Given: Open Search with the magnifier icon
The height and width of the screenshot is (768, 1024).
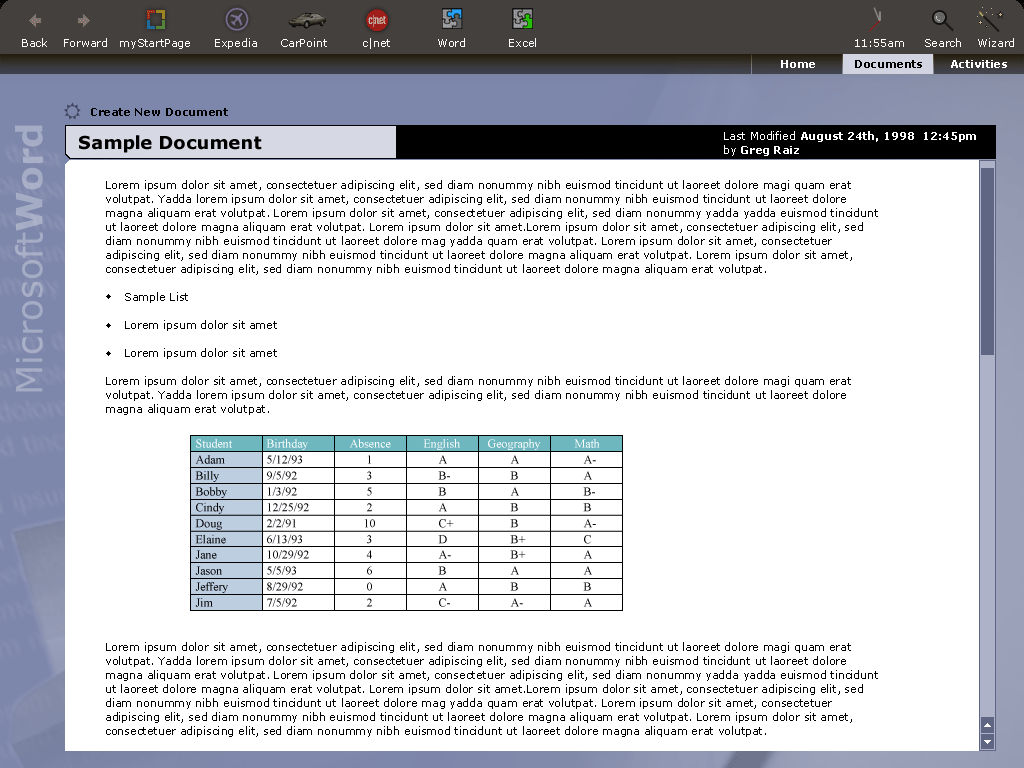Looking at the screenshot, I should (942, 20).
